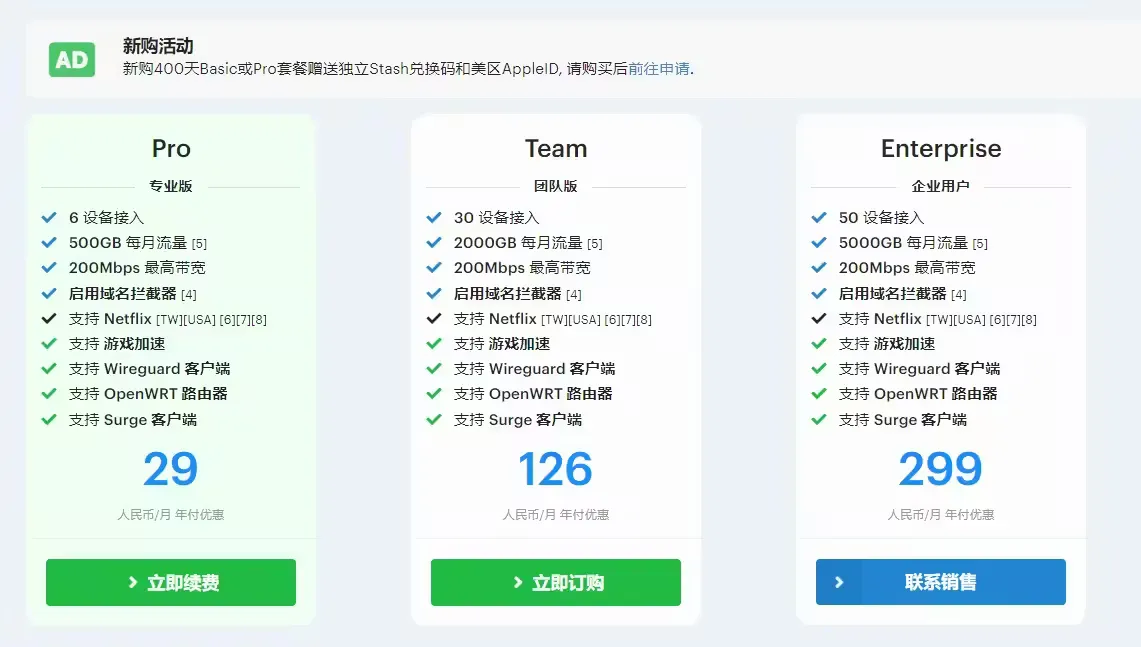This screenshot has height=647, width=1141.
Task: Click green checkmark beside Enterprise 支持 游戏加速
Action: (x=819, y=344)
